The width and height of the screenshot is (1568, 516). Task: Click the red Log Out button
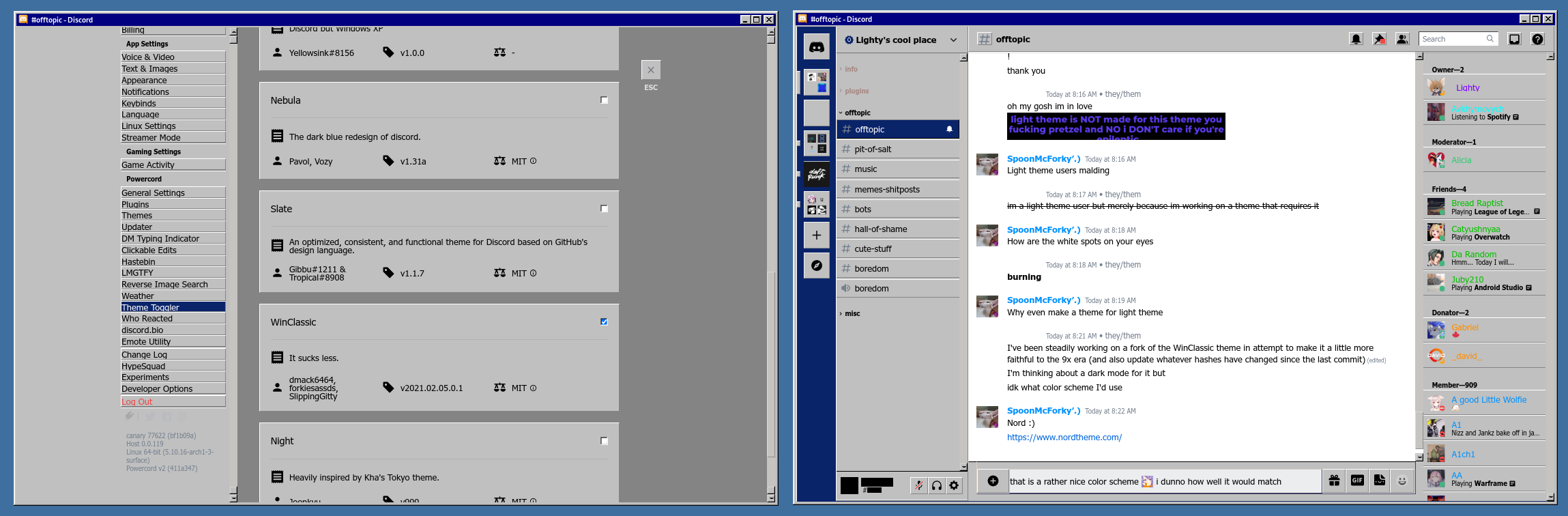tap(173, 402)
